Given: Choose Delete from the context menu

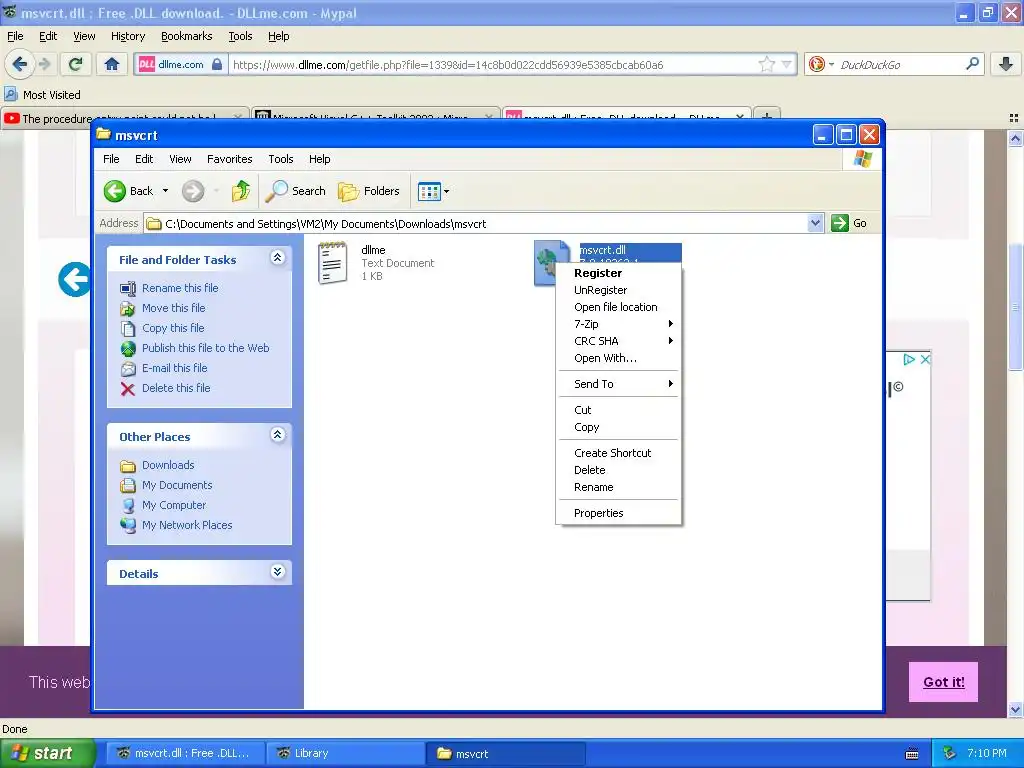Looking at the screenshot, I should pyautogui.click(x=618, y=470).
